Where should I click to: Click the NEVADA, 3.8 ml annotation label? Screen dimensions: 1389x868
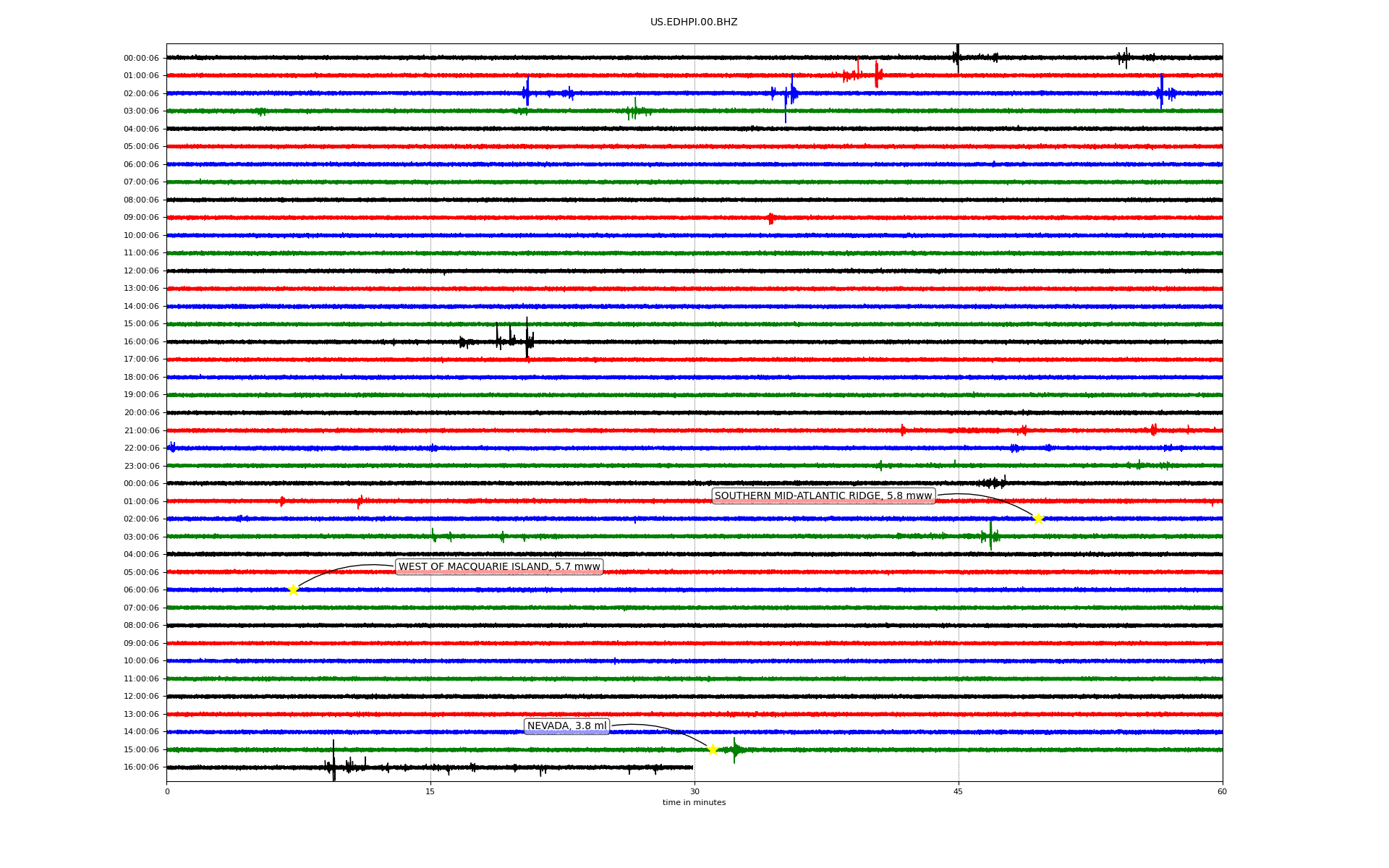pyautogui.click(x=566, y=726)
